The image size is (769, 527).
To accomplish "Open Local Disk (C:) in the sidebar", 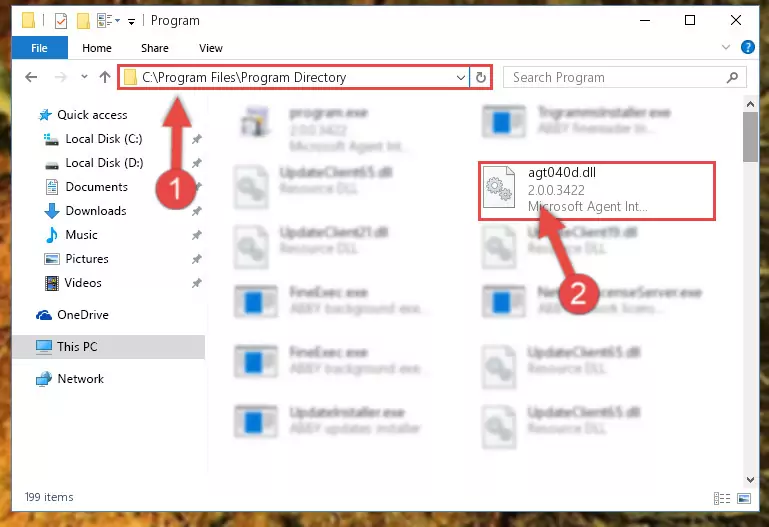I will click(103, 139).
